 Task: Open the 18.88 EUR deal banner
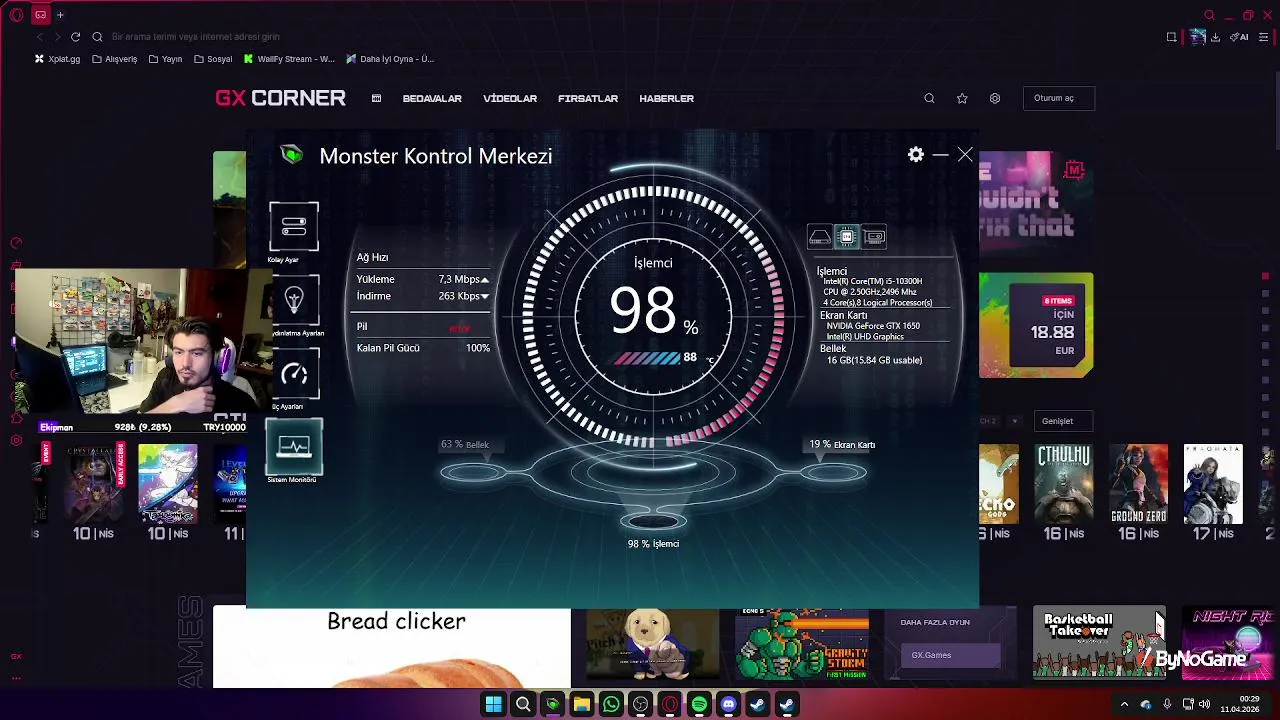tap(1036, 326)
